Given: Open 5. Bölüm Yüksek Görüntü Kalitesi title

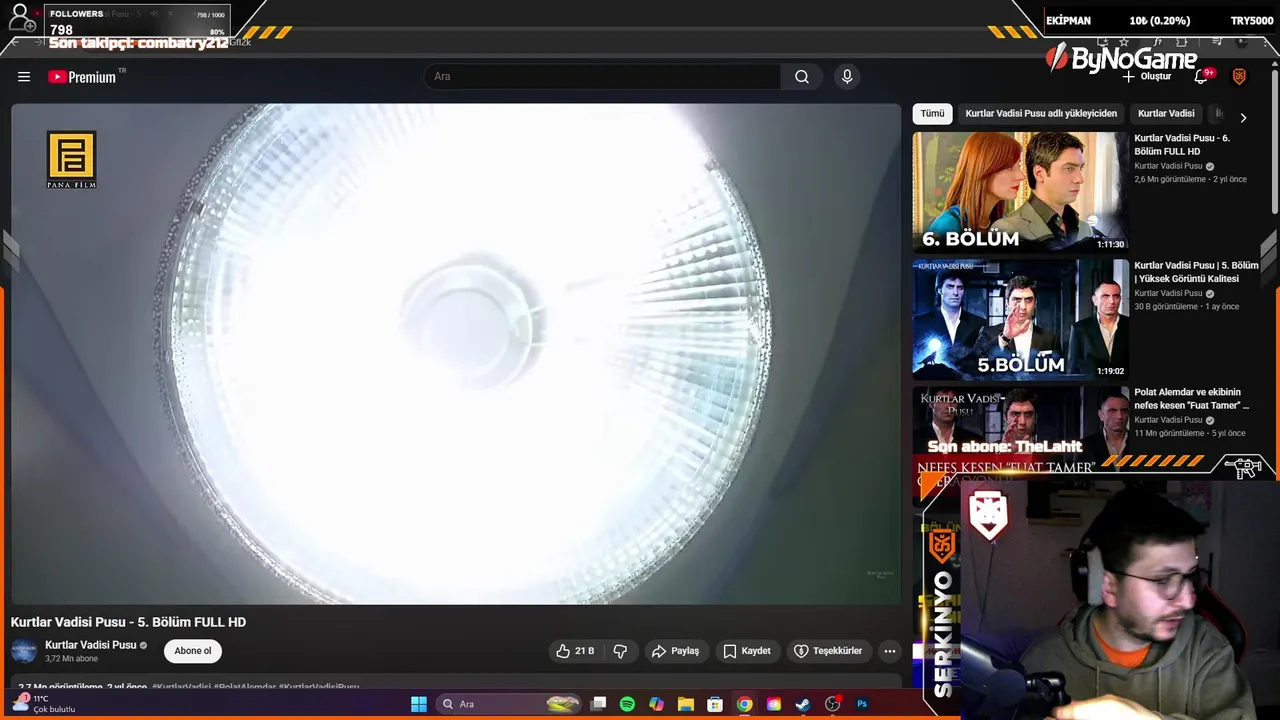Looking at the screenshot, I should point(1196,272).
